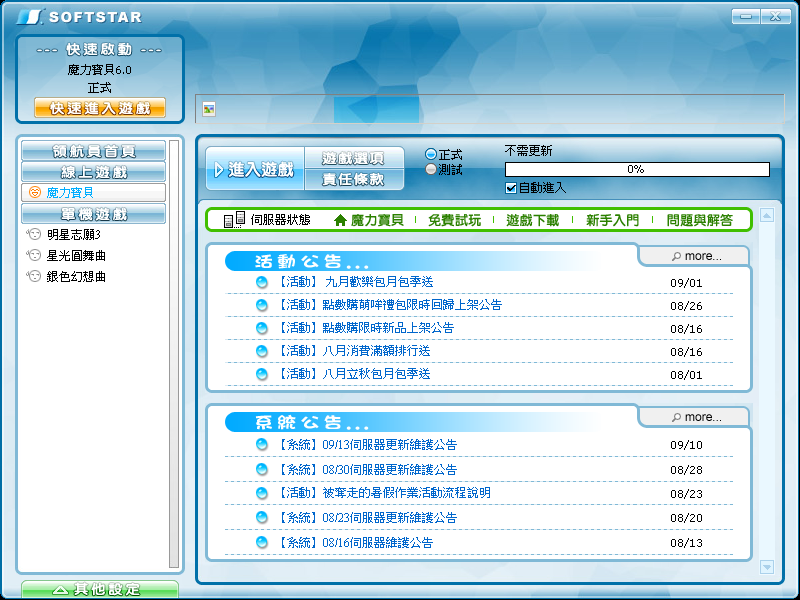Open 08/16伺服器維護公告 link
This screenshot has width=800, height=600.
(x=354, y=542)
